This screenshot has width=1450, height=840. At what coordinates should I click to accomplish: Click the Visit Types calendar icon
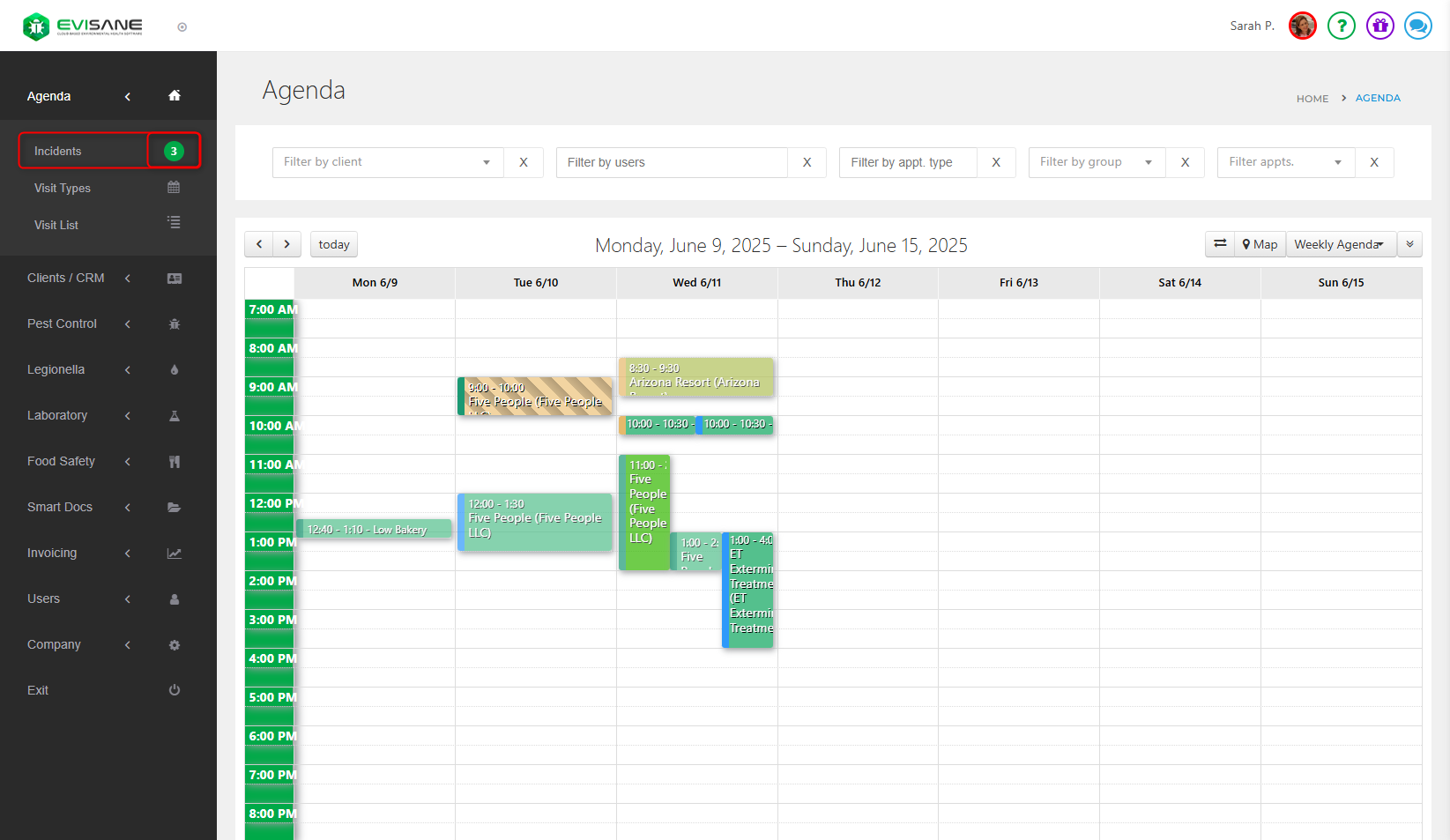click(174, 187)
